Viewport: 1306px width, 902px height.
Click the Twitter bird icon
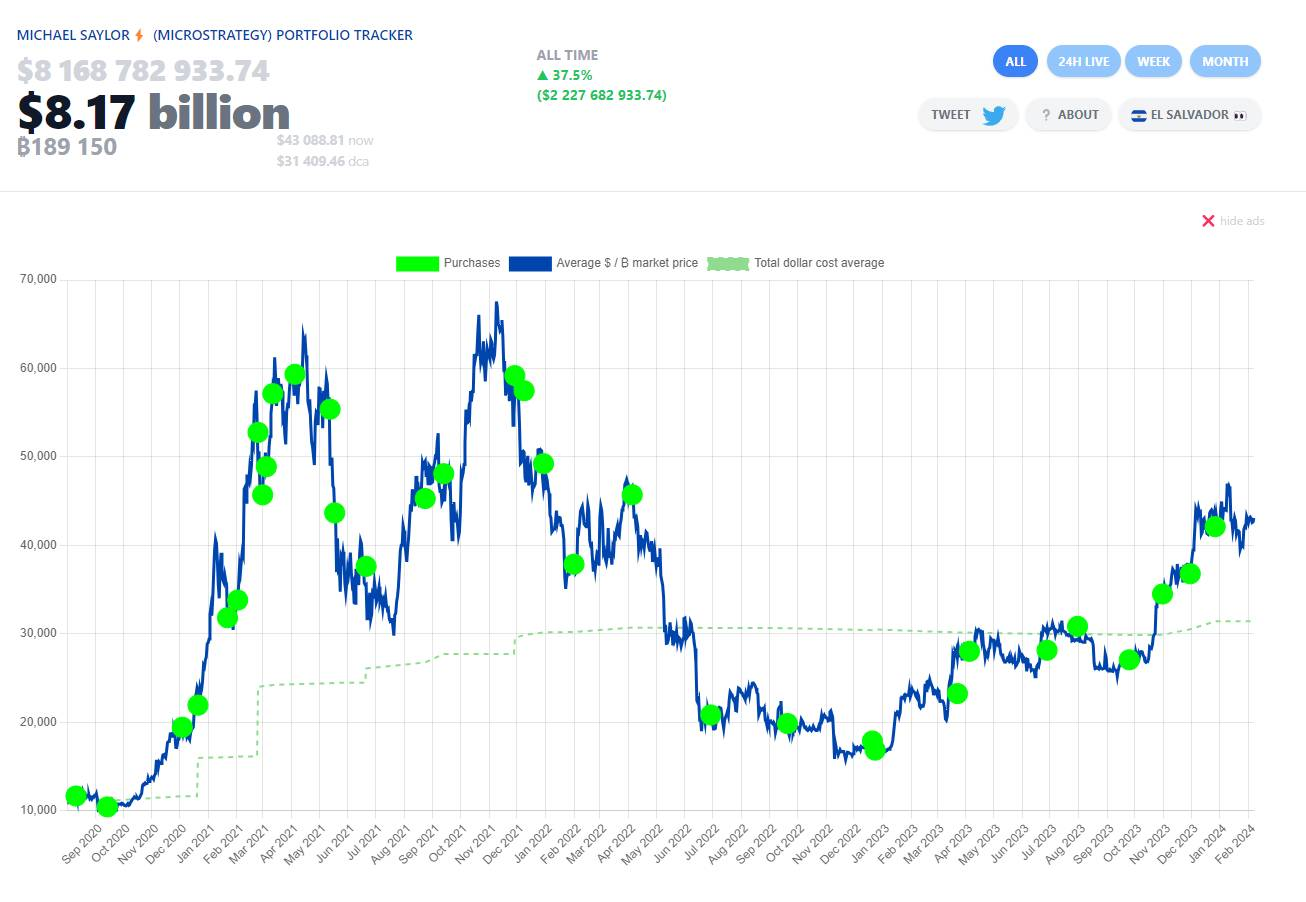tap(993, 115)
